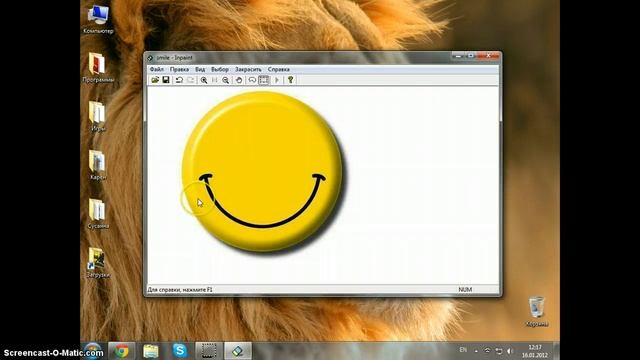Click the Run inpaint play arrow
This screenshot has height=360, width=640.
(277, 80)
